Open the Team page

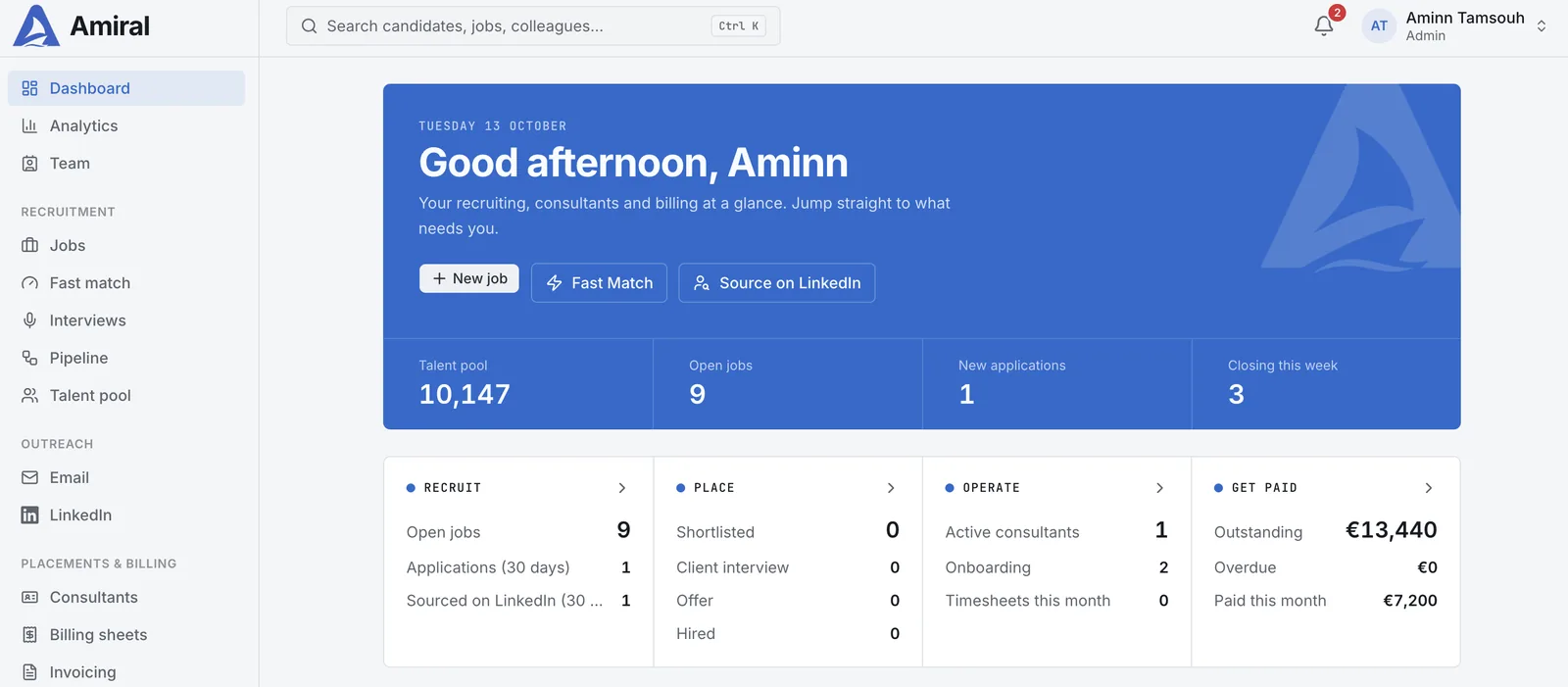[126, 164]
